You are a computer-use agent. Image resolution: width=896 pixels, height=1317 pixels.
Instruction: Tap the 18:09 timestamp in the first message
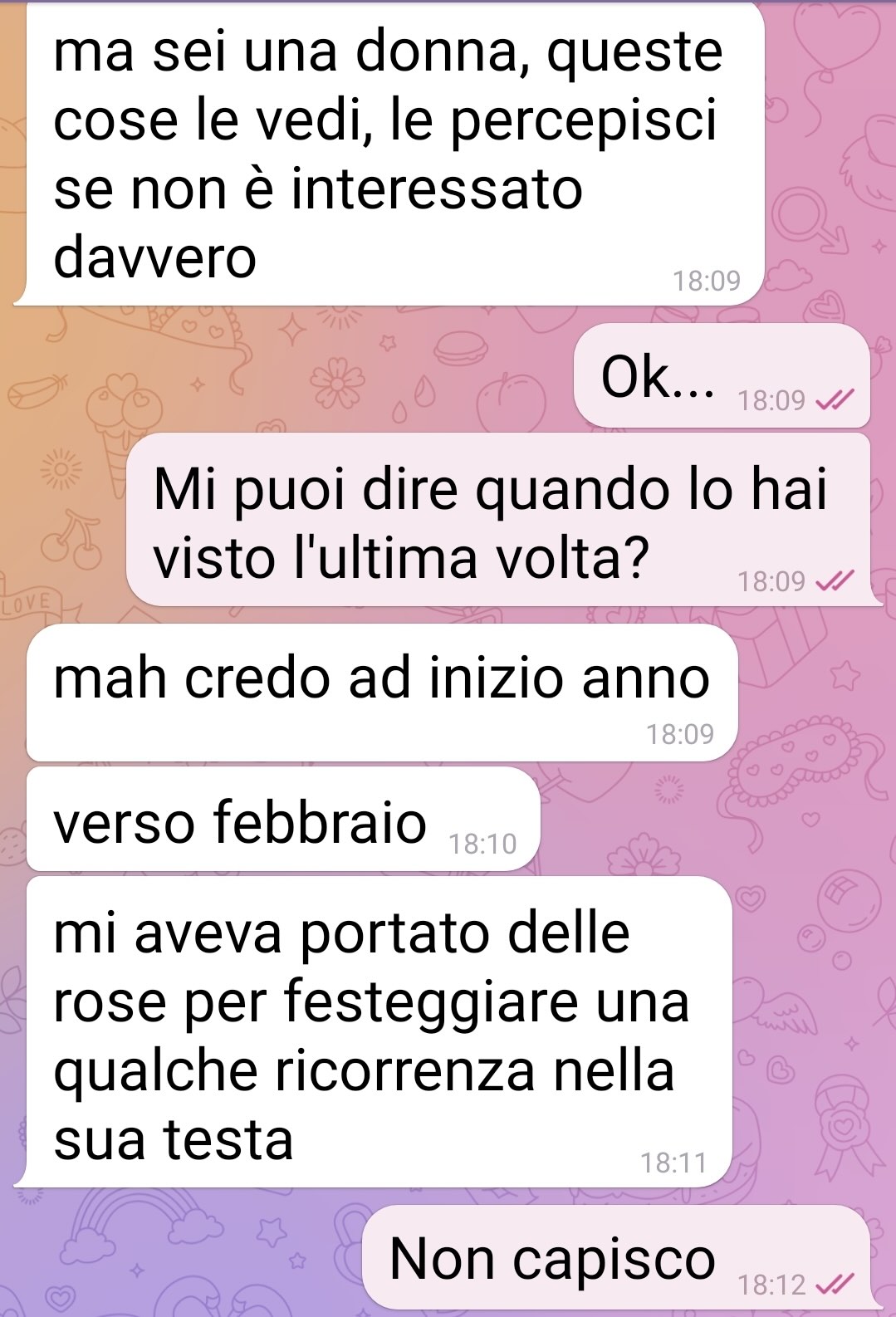[x=706, y=281]
